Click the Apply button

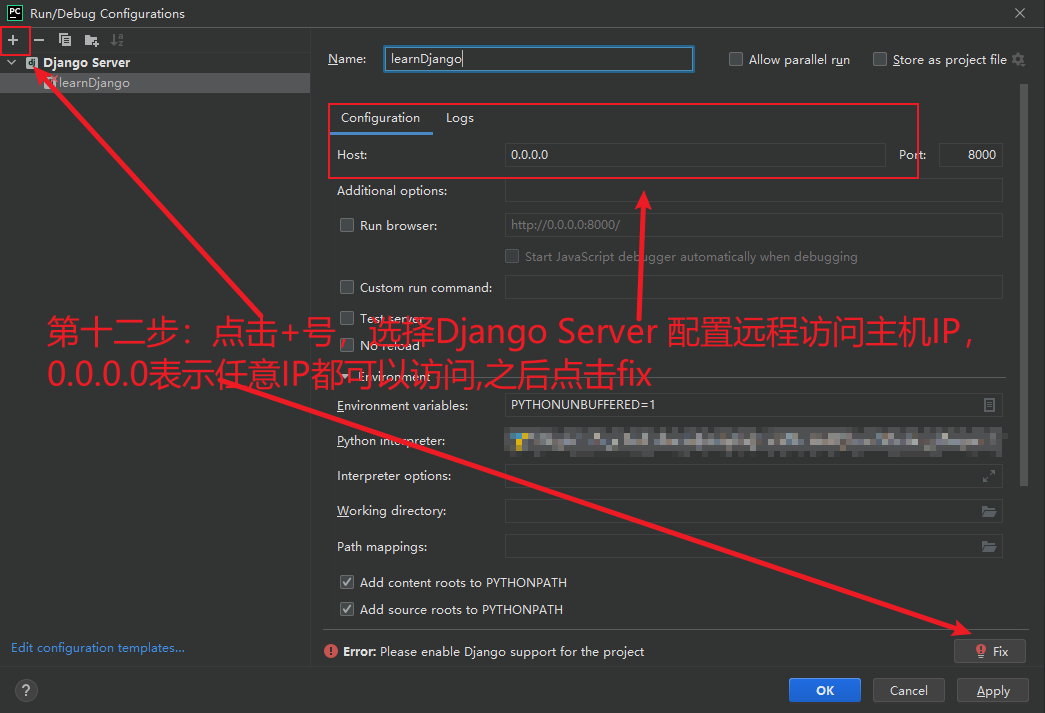click(992, 690)
